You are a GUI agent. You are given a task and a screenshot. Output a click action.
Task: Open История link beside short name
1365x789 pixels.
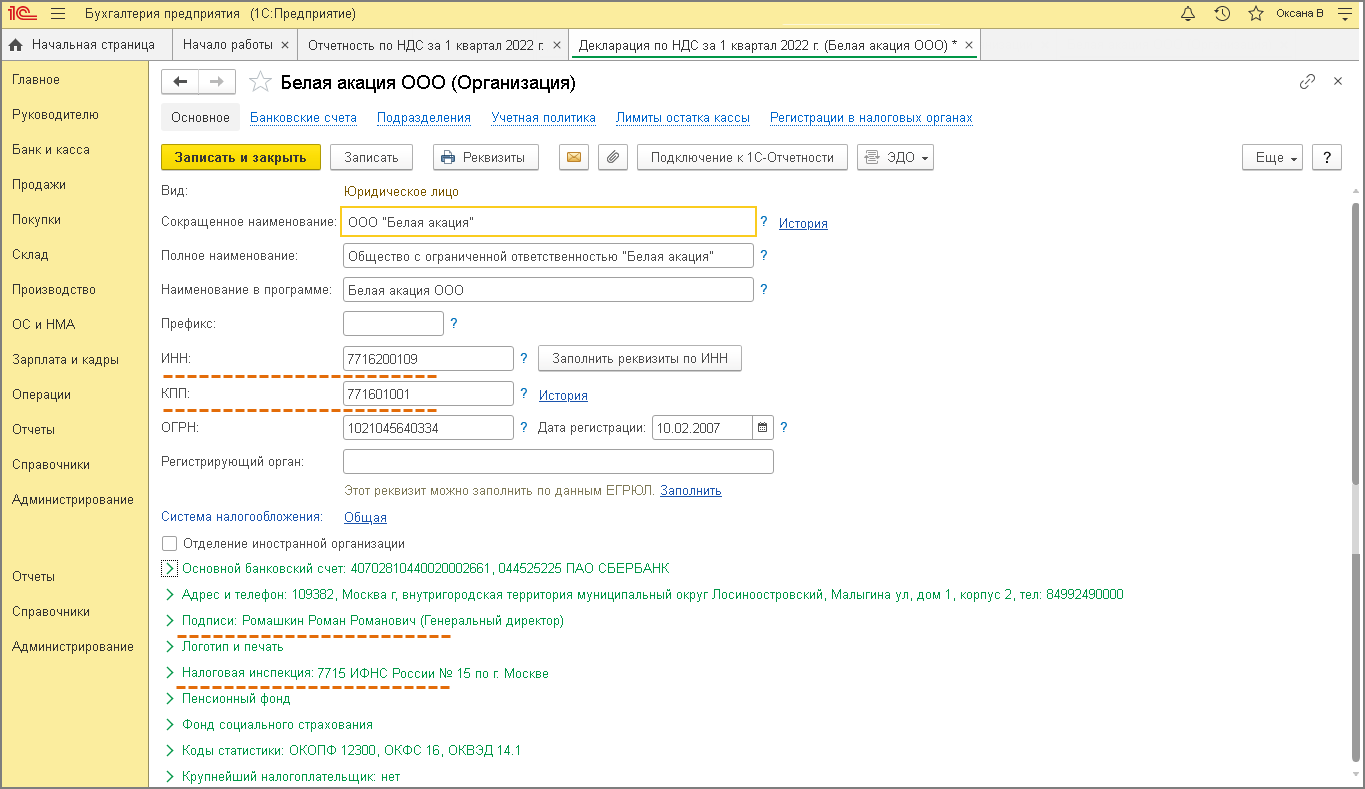pyautogui.click(x=803, y=224)
